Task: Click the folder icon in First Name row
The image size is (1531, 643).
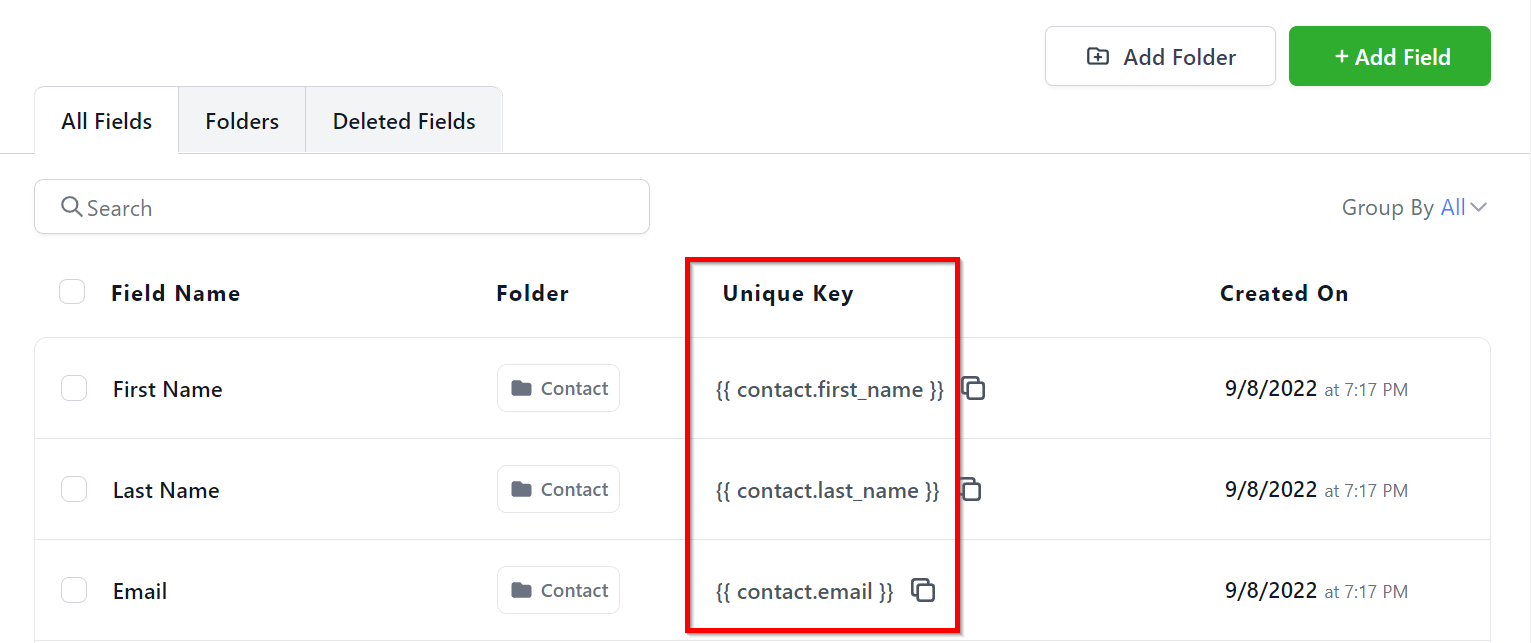Action: click(x=521, y=388)
